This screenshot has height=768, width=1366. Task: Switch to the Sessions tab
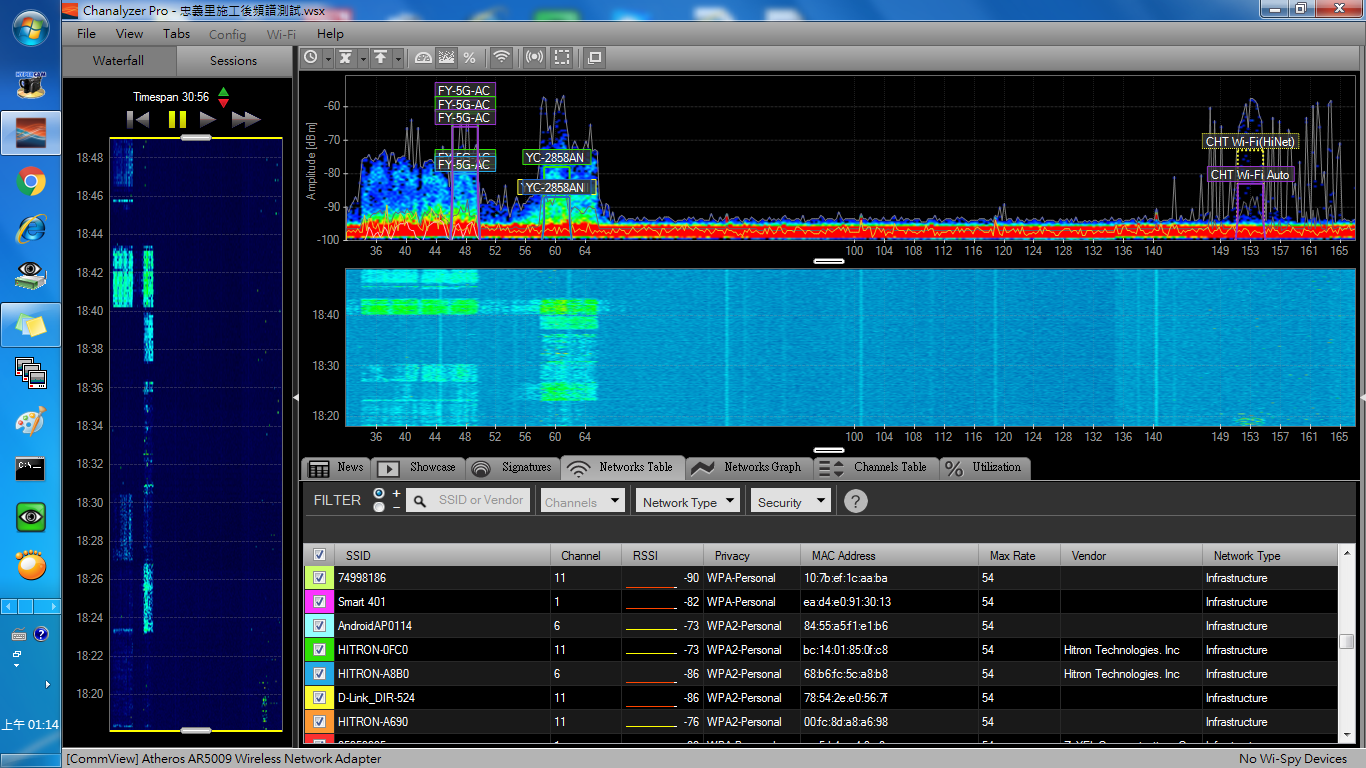(233, 61)
